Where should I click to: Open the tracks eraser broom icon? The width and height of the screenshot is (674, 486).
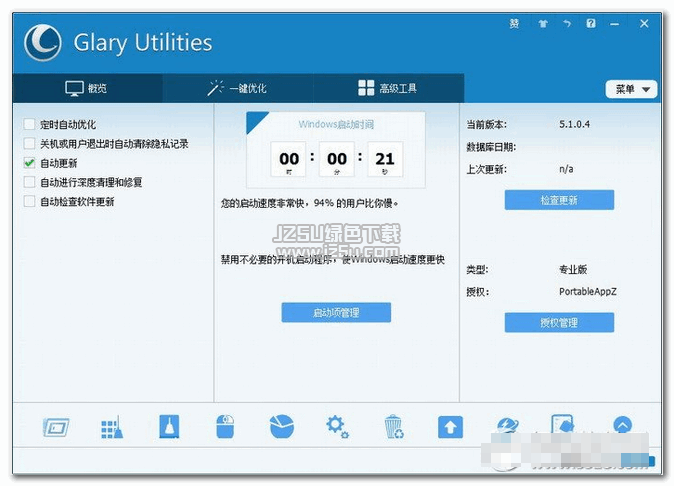(x=169, y=427)
